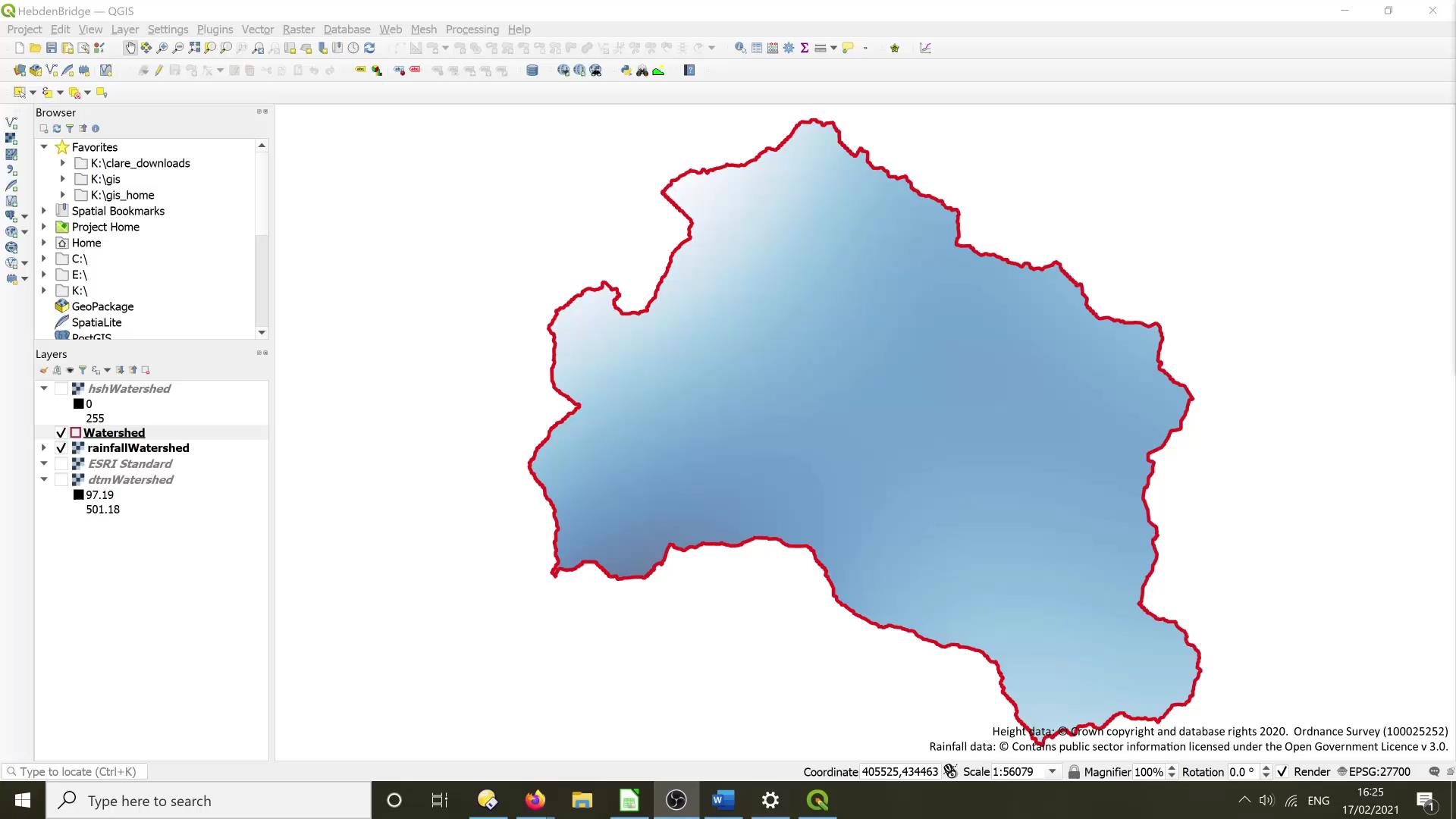This screenshot has height=819, width=1456.
Task: Collapse the dtmWatershed layer
Action: [43, 479]
